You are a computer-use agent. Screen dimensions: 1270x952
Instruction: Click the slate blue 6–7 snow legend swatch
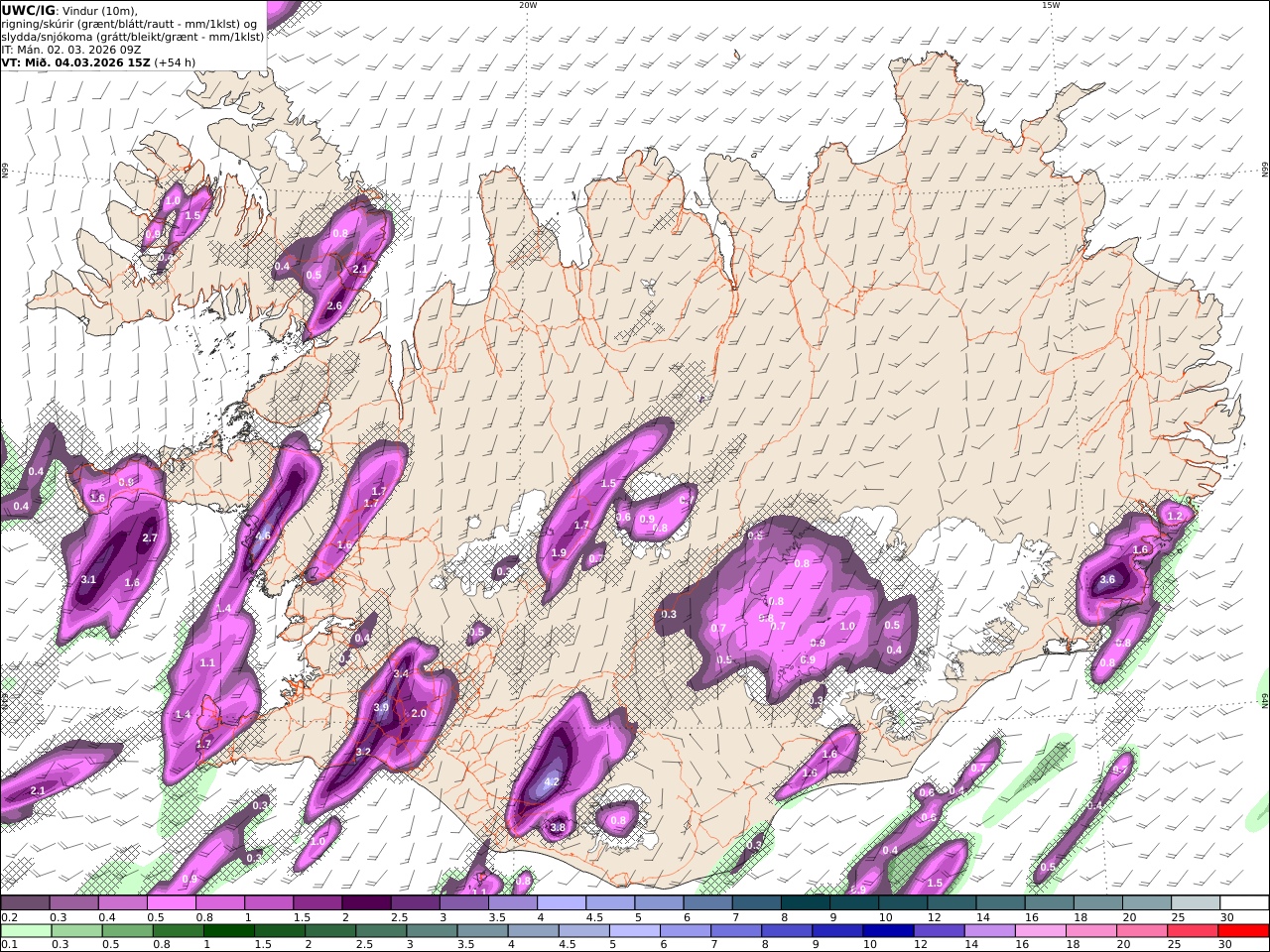pos(707,903)
